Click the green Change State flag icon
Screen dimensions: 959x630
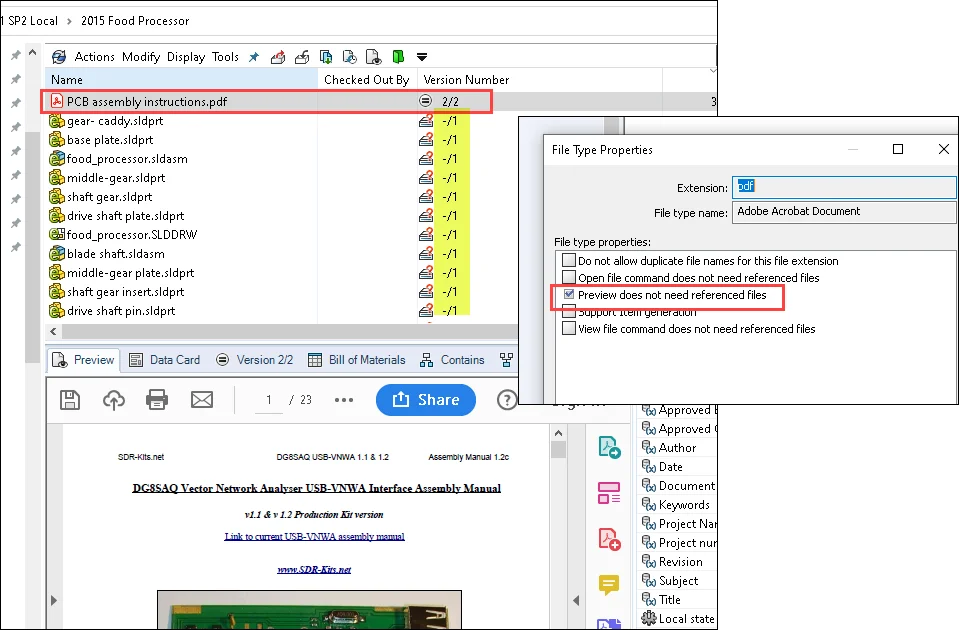click(398, 57)
